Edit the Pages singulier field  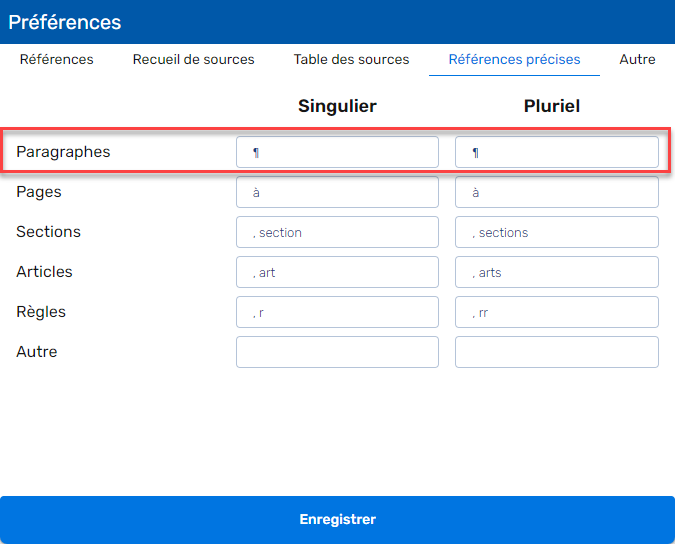coord(338,192)
